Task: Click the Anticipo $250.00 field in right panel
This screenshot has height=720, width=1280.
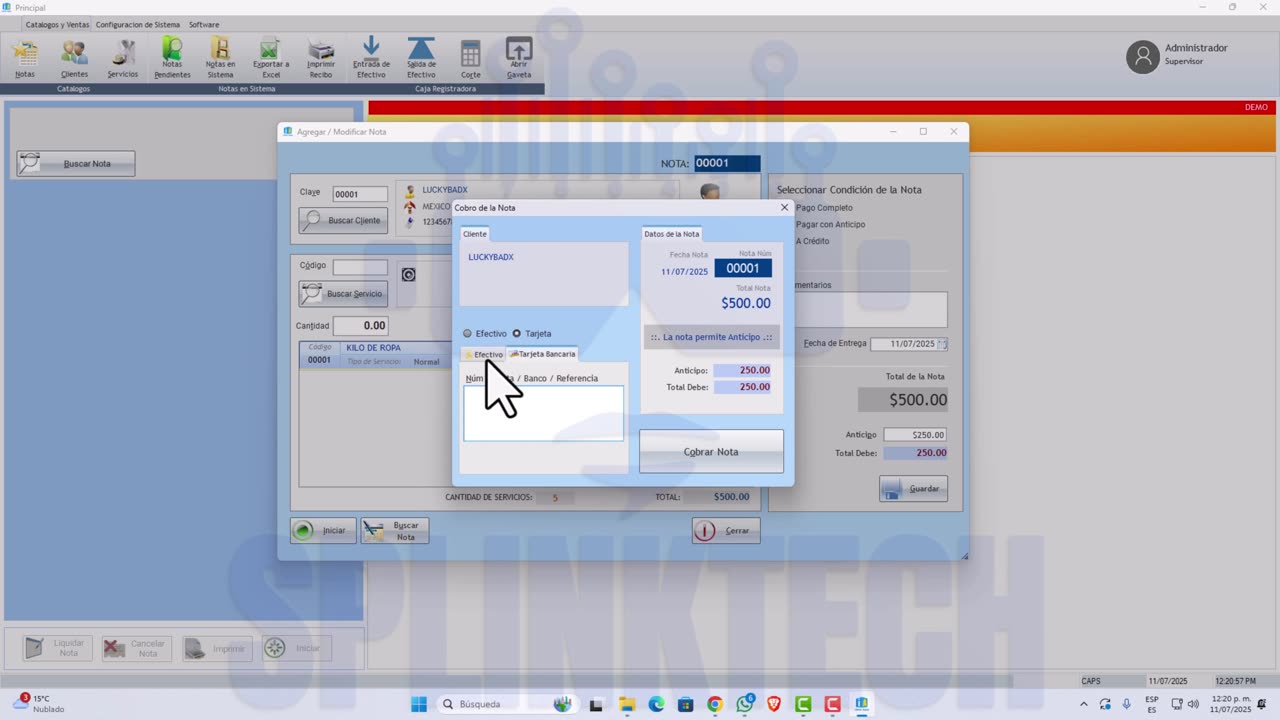Action: point(915,435)
